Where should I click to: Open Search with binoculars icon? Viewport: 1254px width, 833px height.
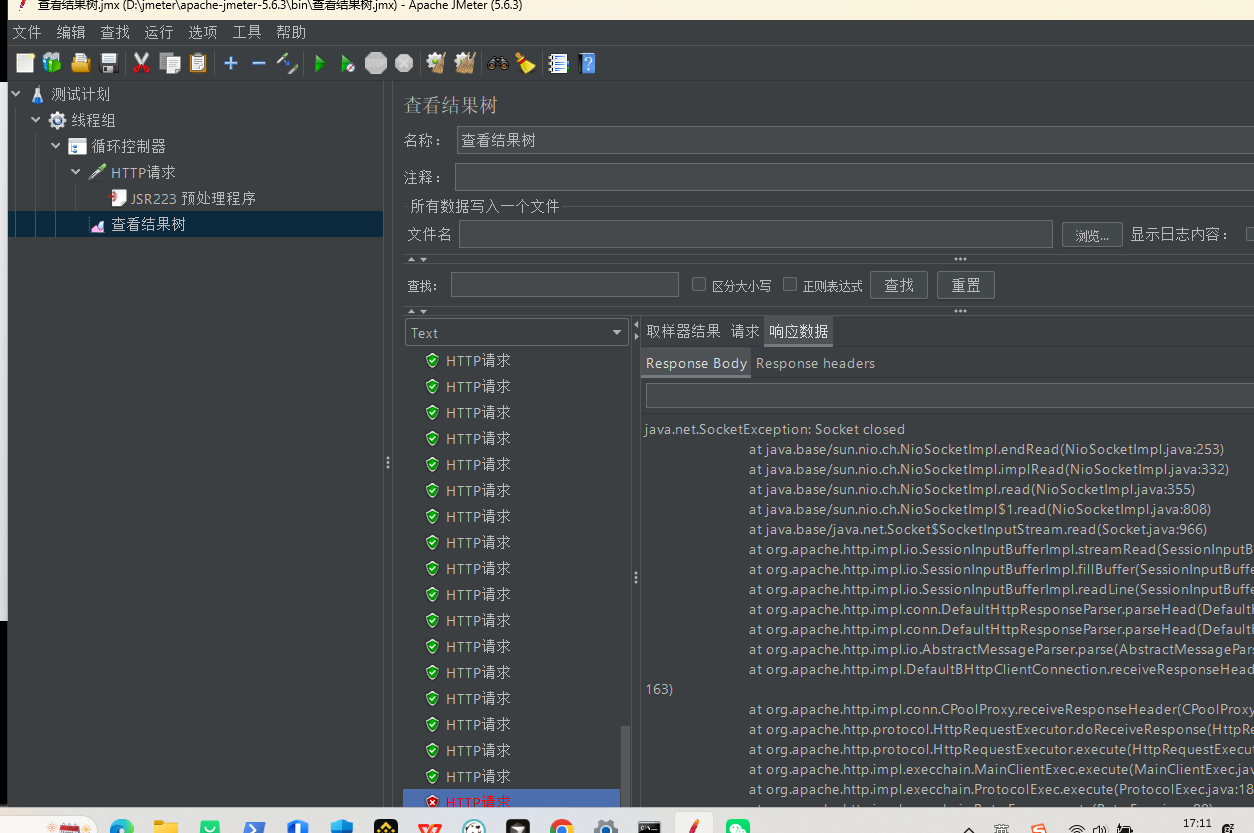498,63
